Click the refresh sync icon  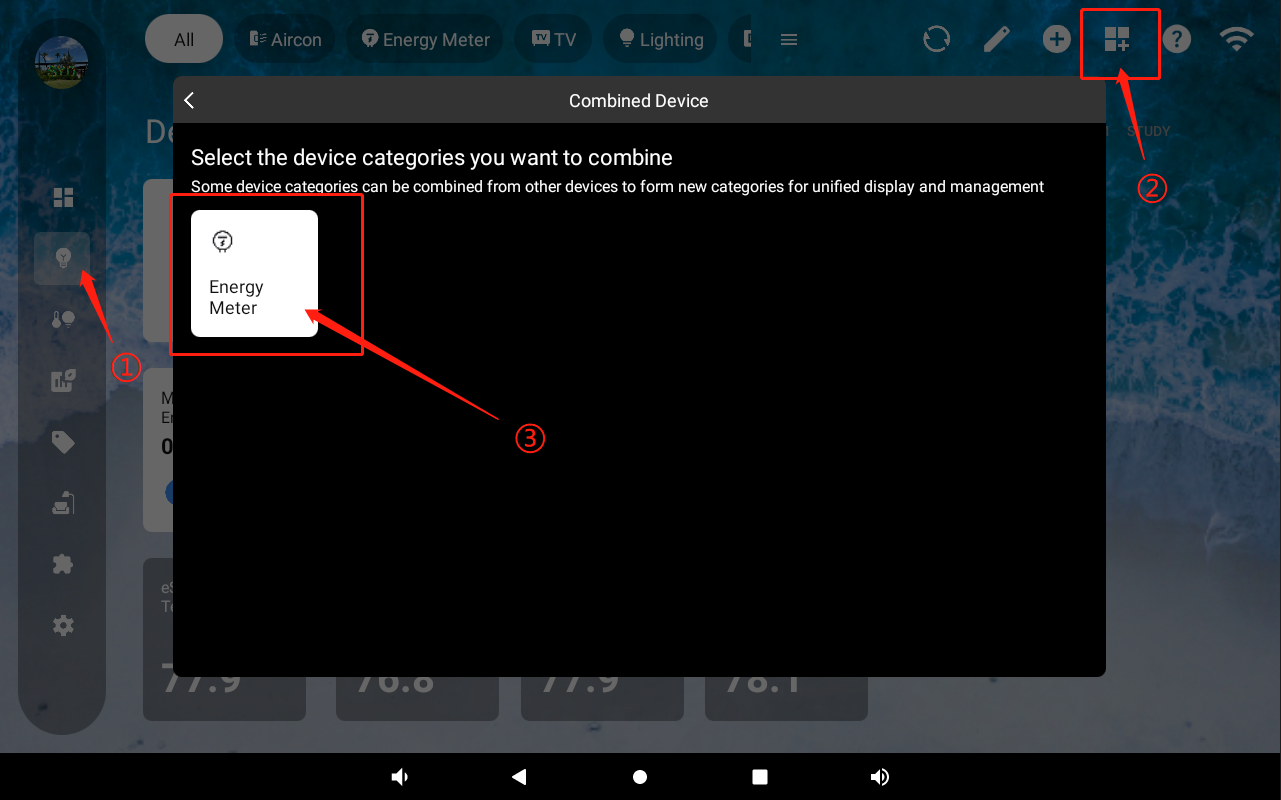[936, 40]
